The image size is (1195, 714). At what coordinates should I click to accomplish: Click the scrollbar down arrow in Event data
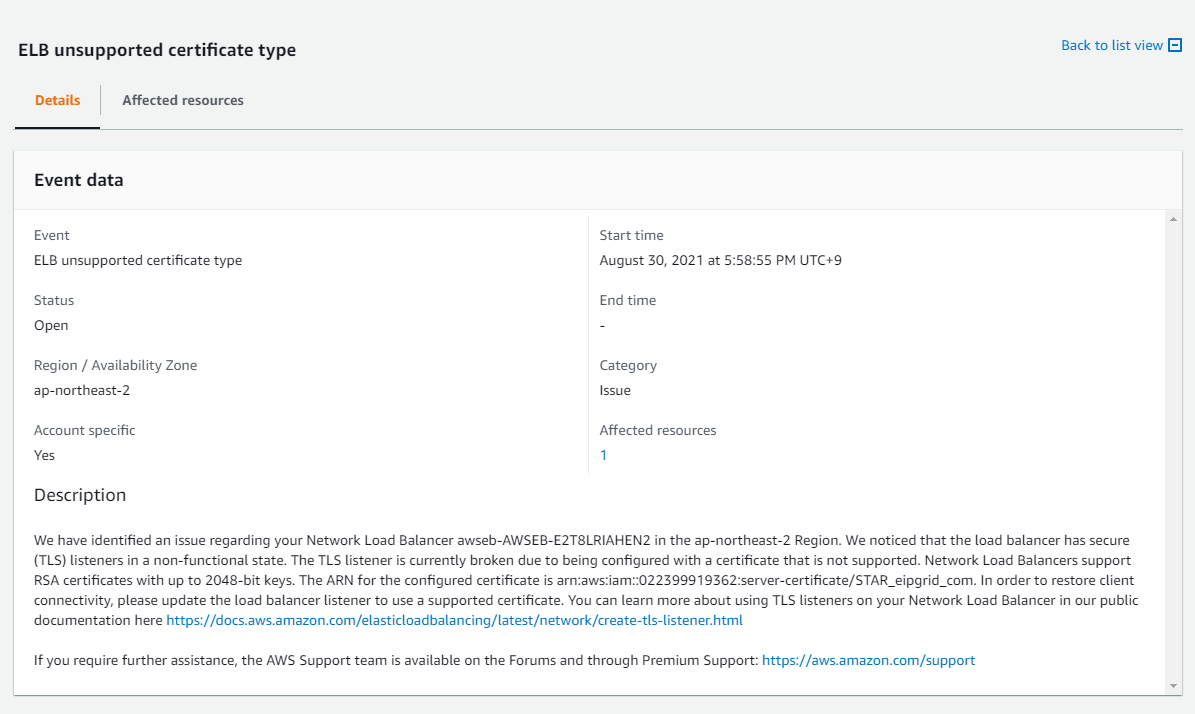point(1173,685)
